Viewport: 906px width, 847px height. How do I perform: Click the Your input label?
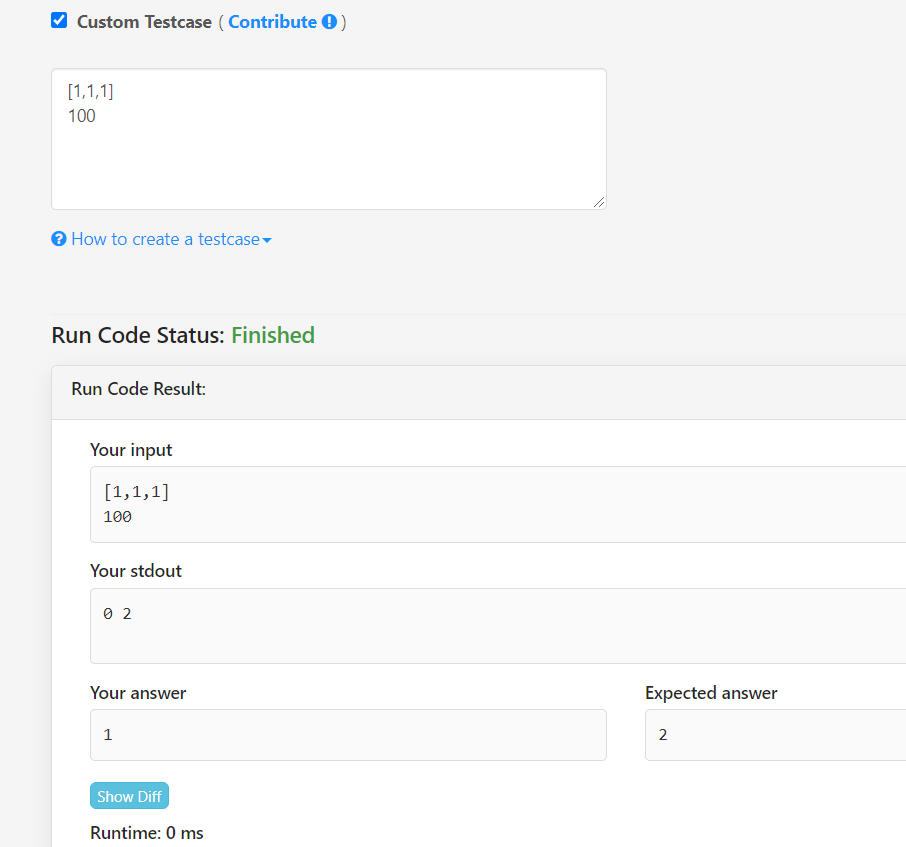pyautogui.click(x=131, y=450)
